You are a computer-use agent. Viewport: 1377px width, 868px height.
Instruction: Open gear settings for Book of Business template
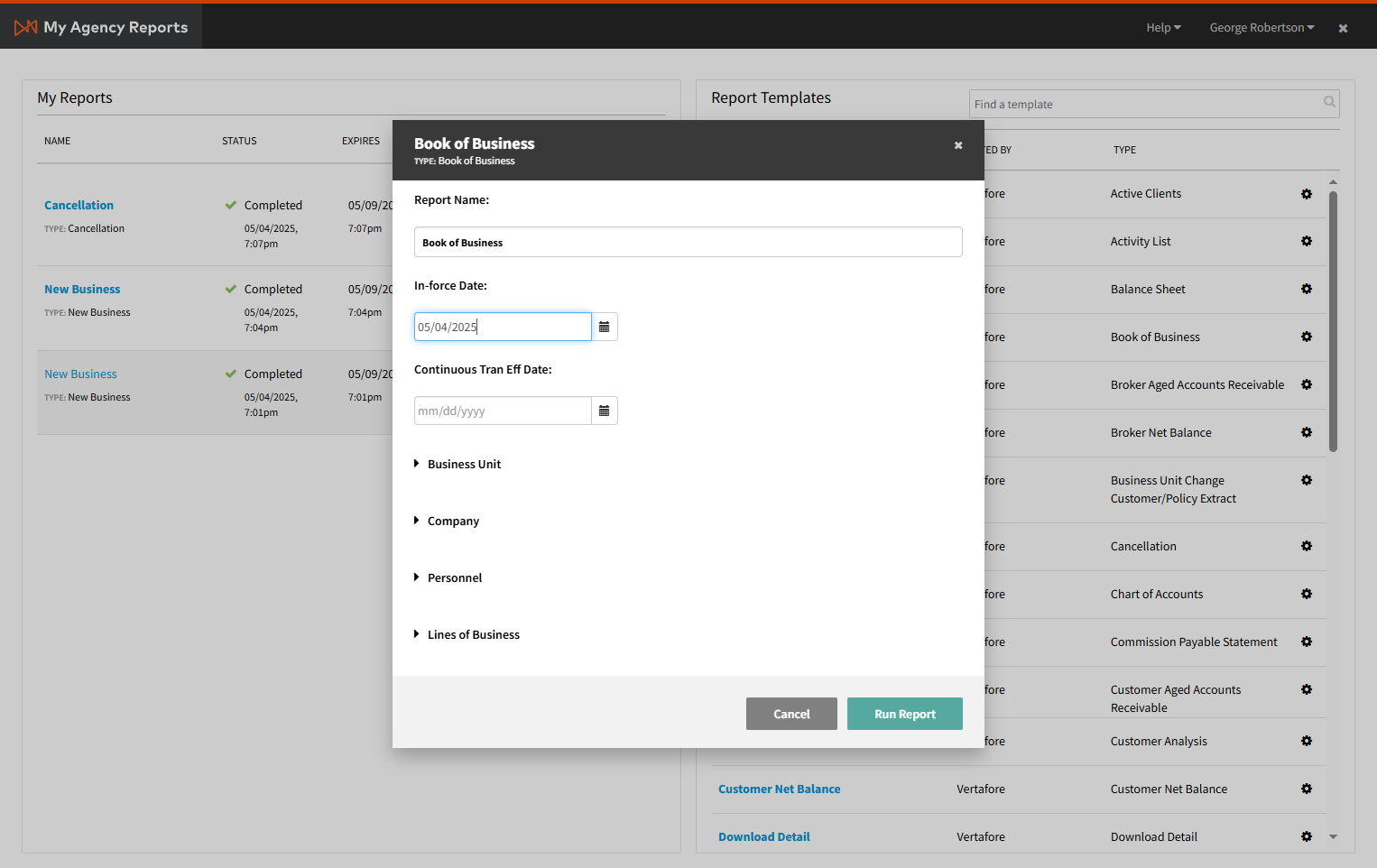coord(1307,337)
